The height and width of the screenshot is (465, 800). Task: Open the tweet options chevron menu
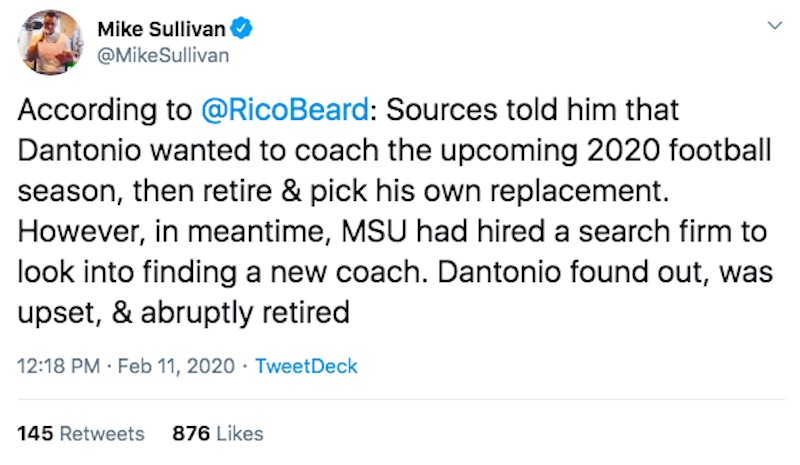pyautogui.click(x=774, y=26)
